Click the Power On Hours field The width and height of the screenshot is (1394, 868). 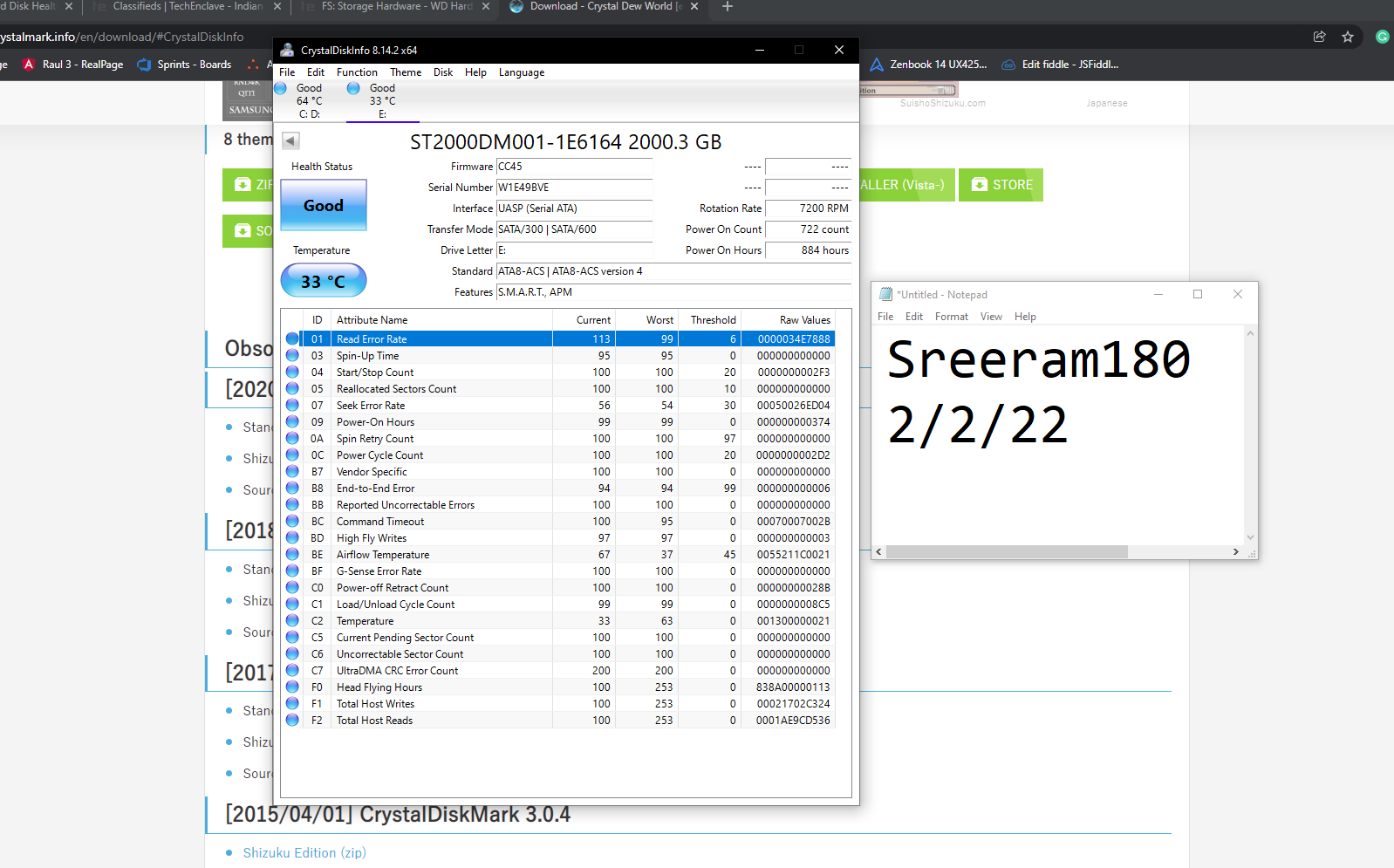(x=808, y=250)
